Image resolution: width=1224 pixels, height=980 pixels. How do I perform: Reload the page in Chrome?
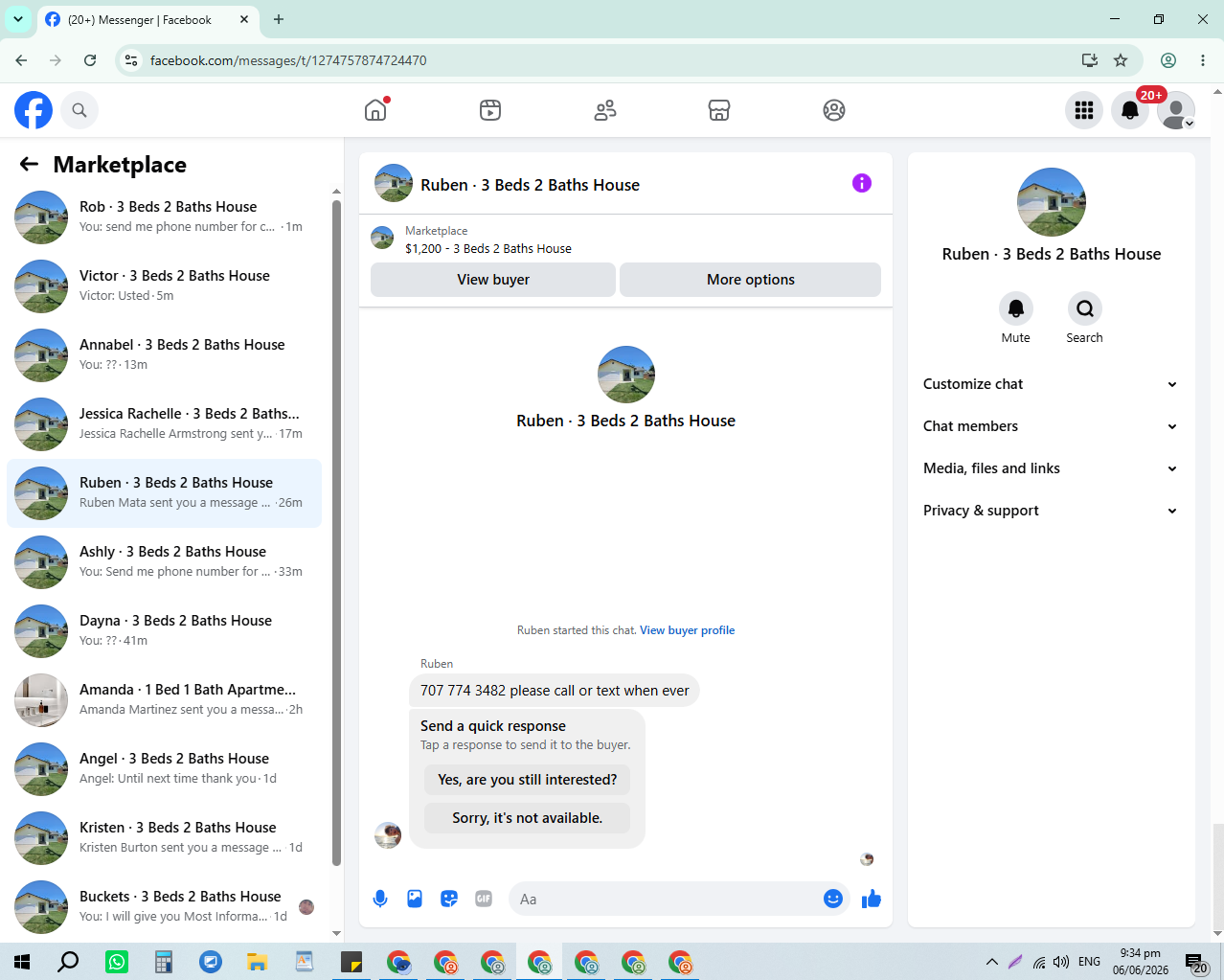(x=90, y=60)
